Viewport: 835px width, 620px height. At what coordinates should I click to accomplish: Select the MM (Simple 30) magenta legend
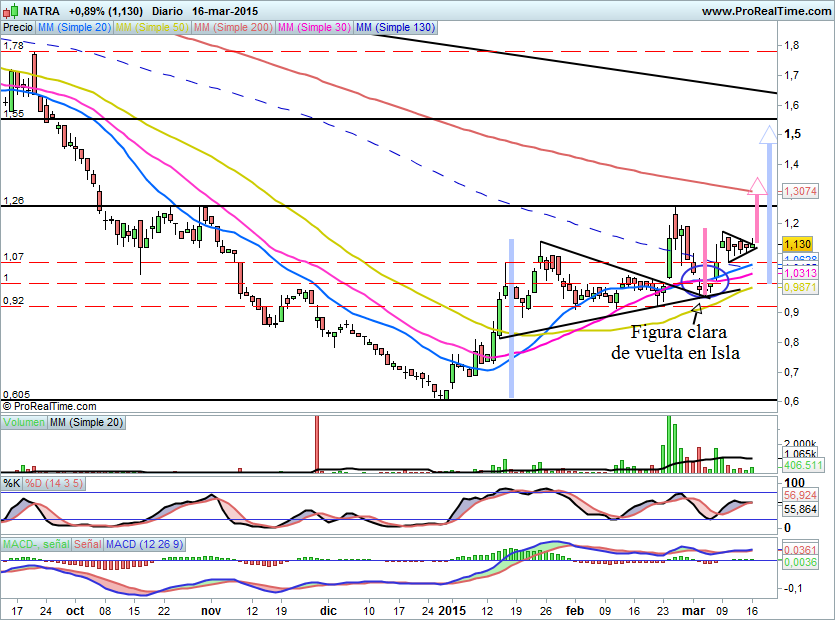click(314, 27)
